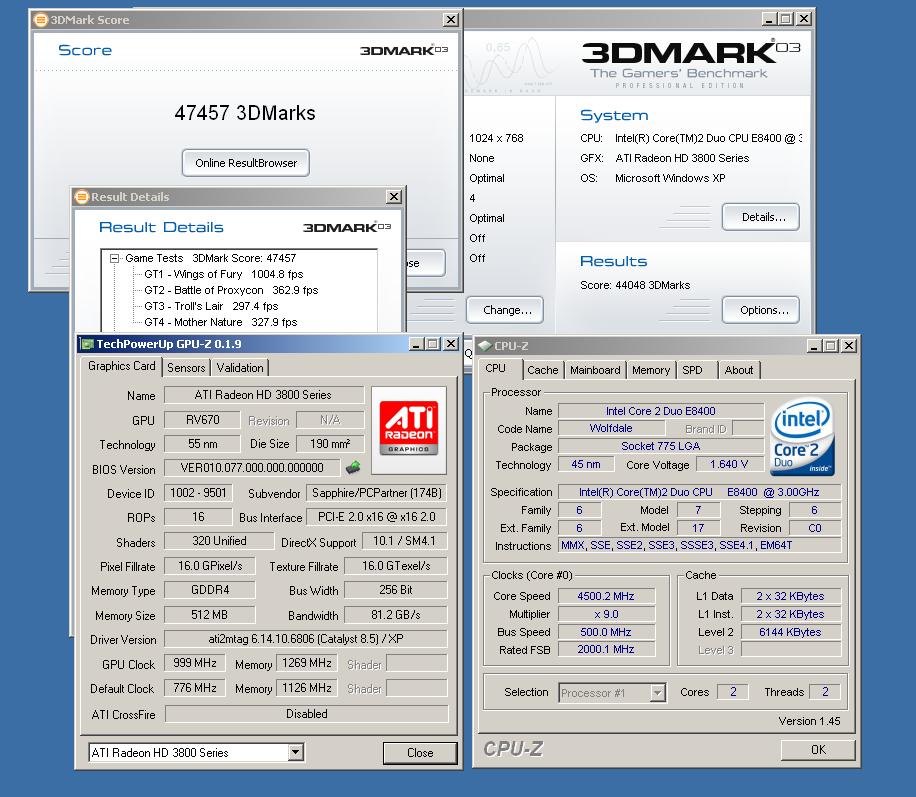Open the About tab in CPU-Z
Viewport: 916px width, 797px height.
click(x=739, y=370)
